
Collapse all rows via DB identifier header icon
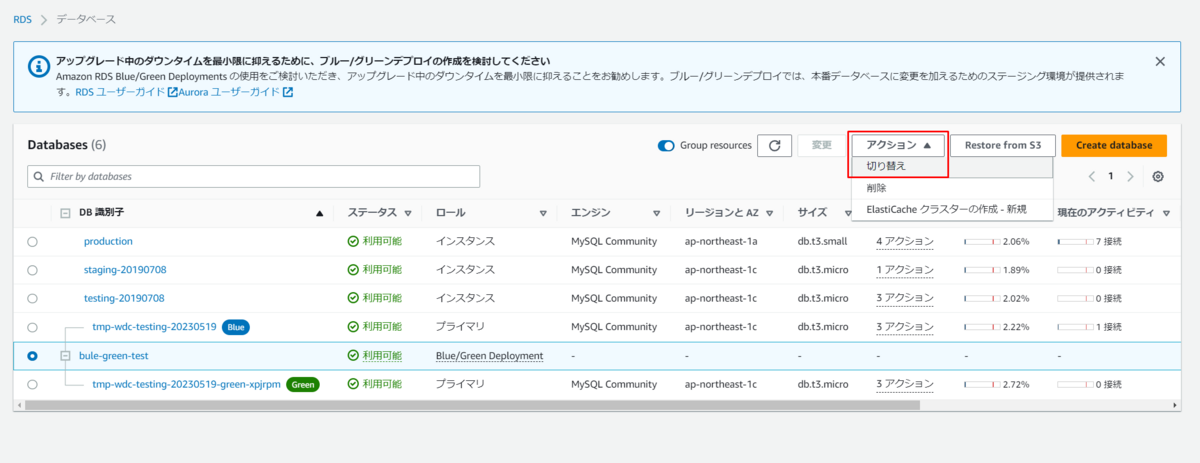pos(65,213)
